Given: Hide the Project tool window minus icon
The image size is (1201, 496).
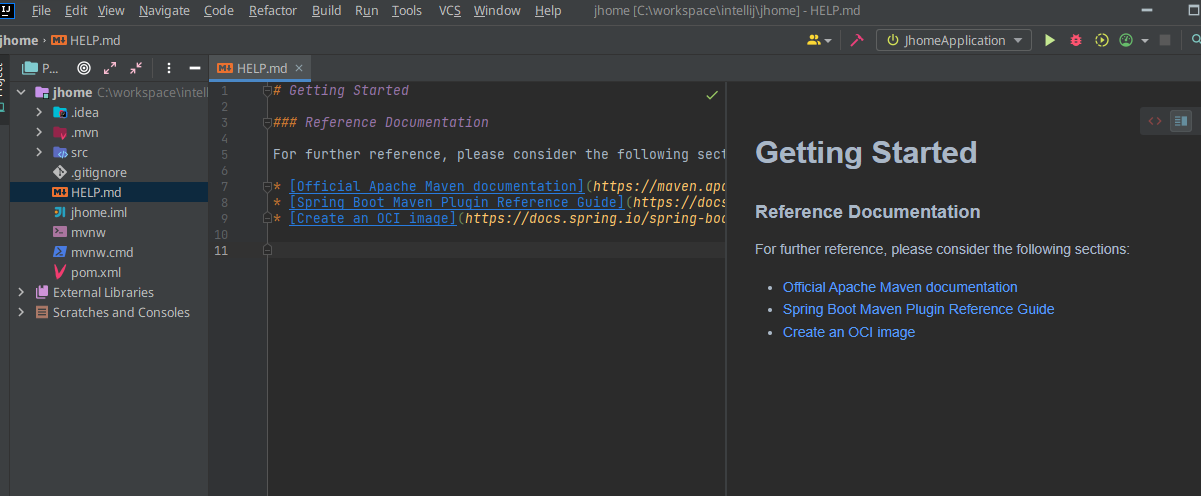Looking at the screenshot, I should [x=195, y=68].
